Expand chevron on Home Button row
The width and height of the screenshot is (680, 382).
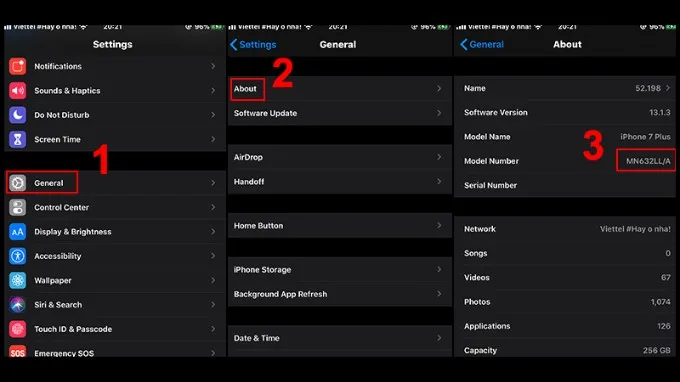click(439, 225)
